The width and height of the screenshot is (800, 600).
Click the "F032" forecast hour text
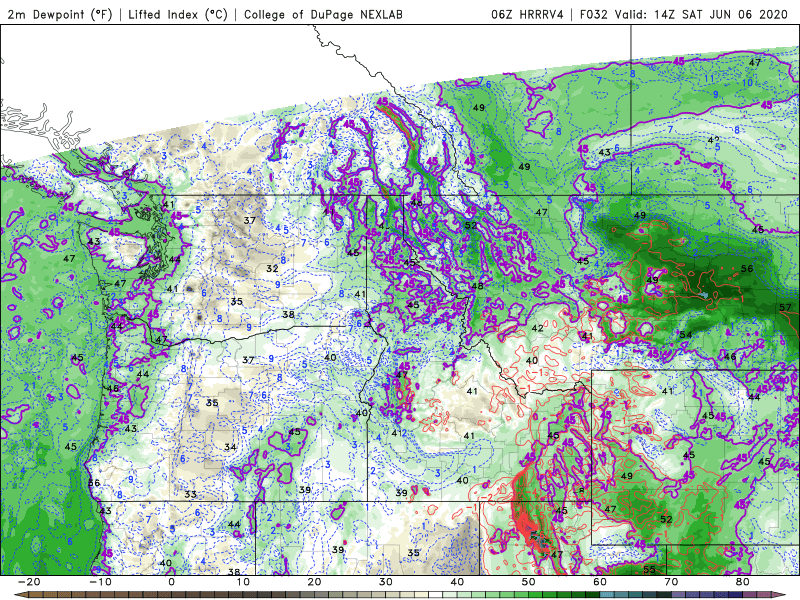[x=594, y=15]
